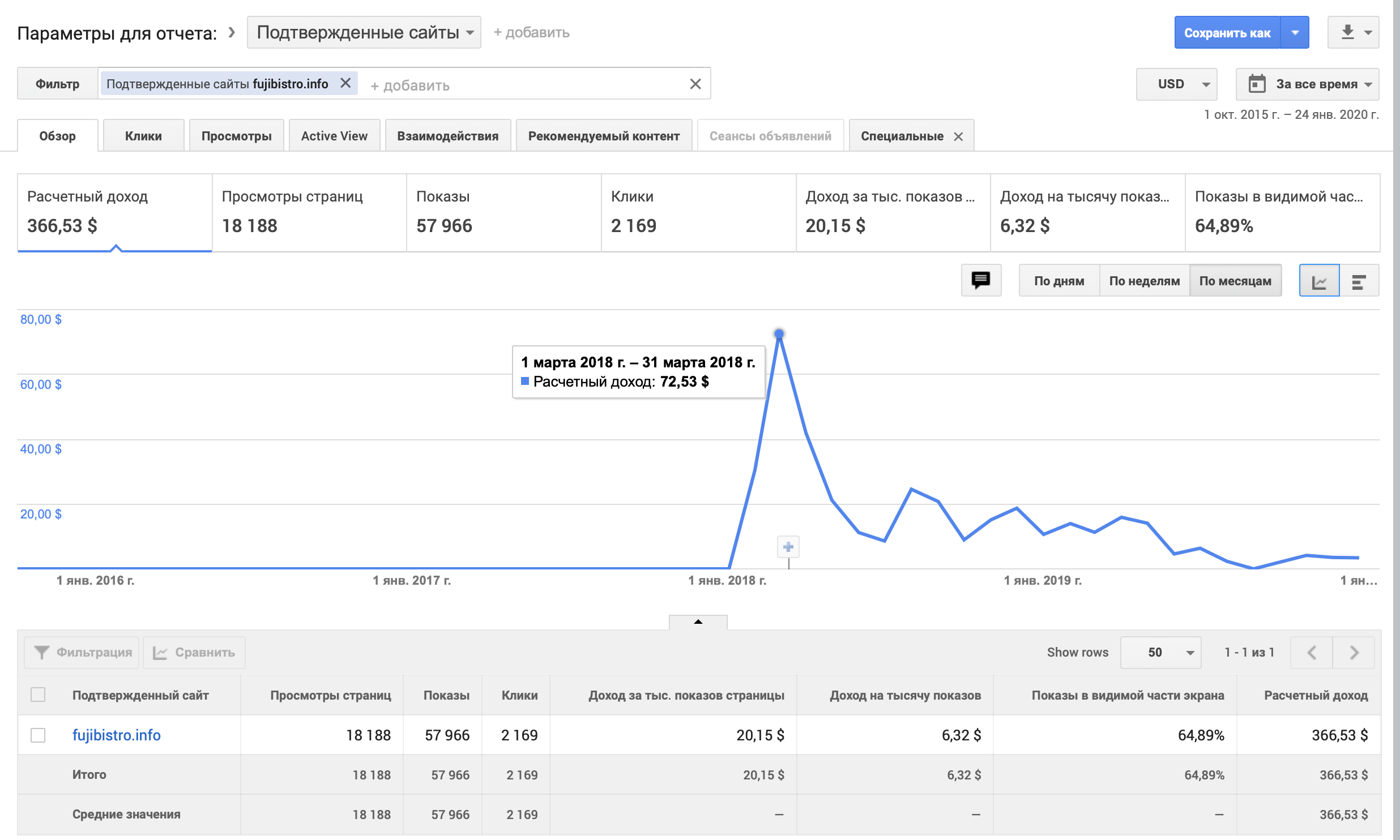Expand the За все время date range
Image resolution: width=1400 pixels, height=840 pixels.
[1307, 84]
